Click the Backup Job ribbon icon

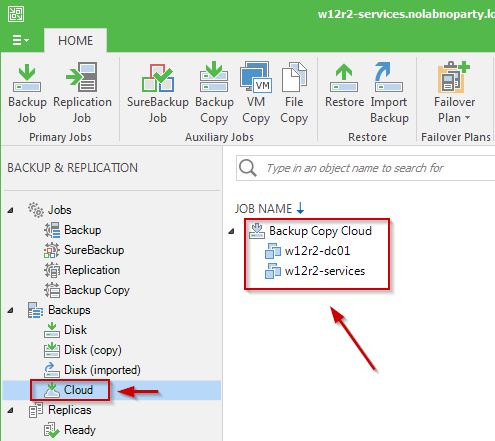[x=27, y=94]
